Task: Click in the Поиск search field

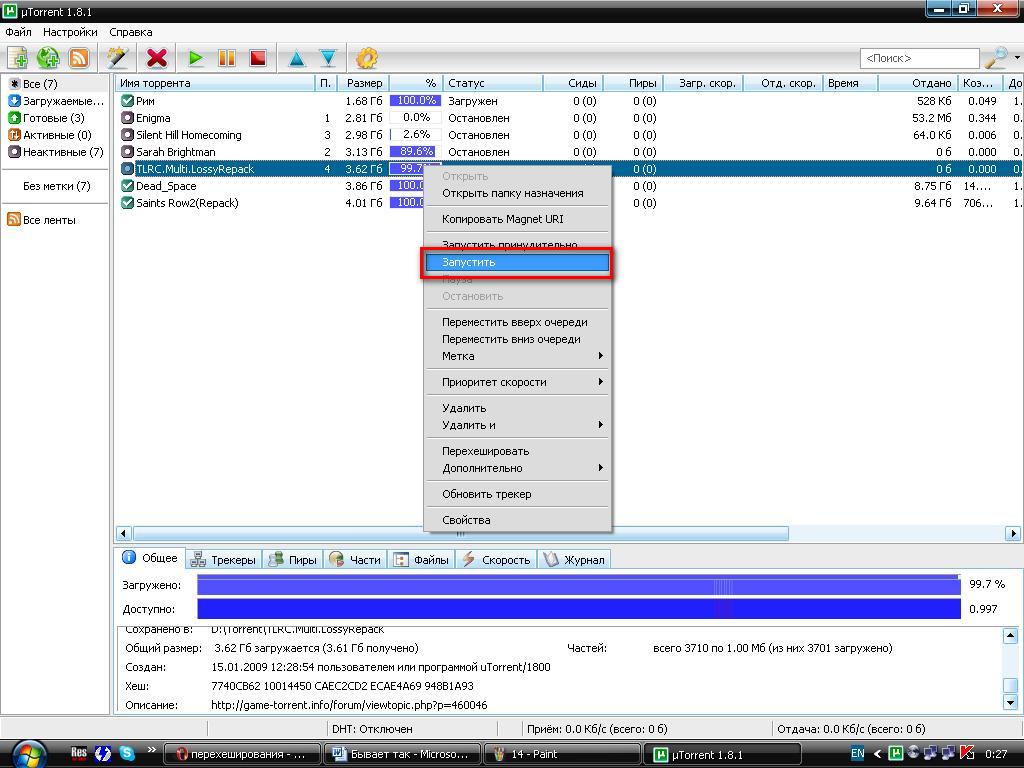Action: (920, 58)
